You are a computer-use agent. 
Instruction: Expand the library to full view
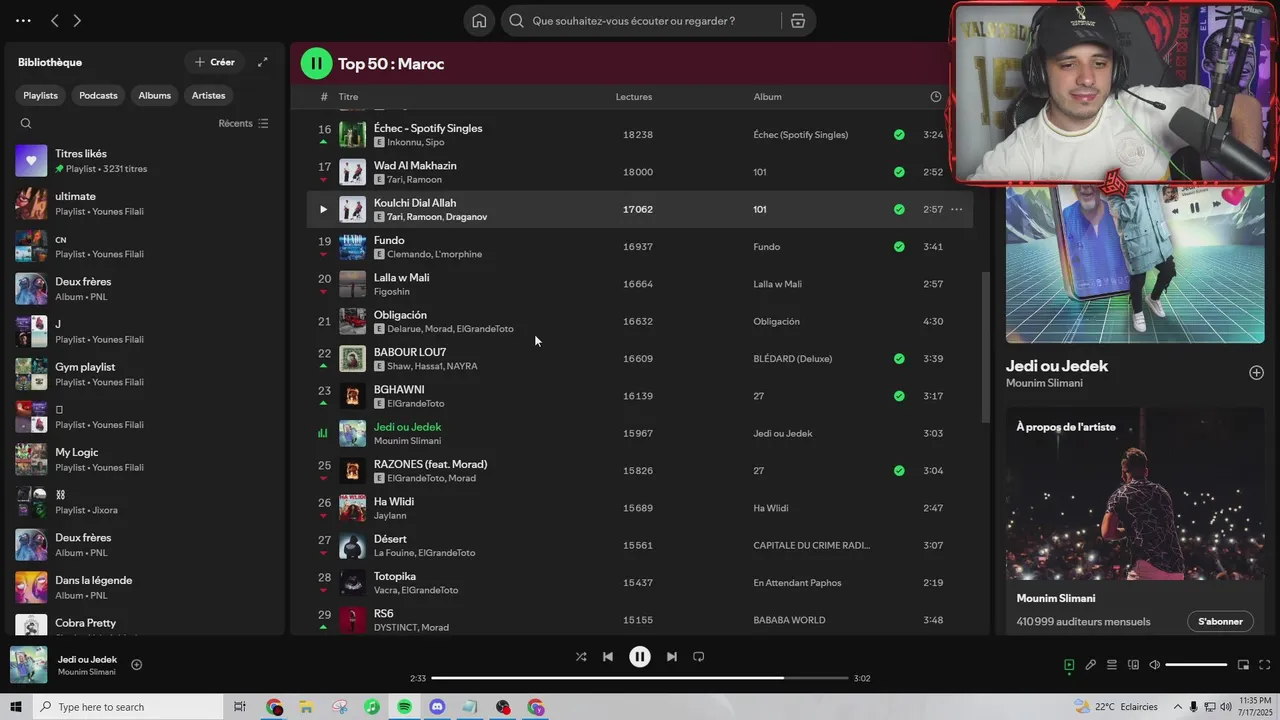point(263,62)
